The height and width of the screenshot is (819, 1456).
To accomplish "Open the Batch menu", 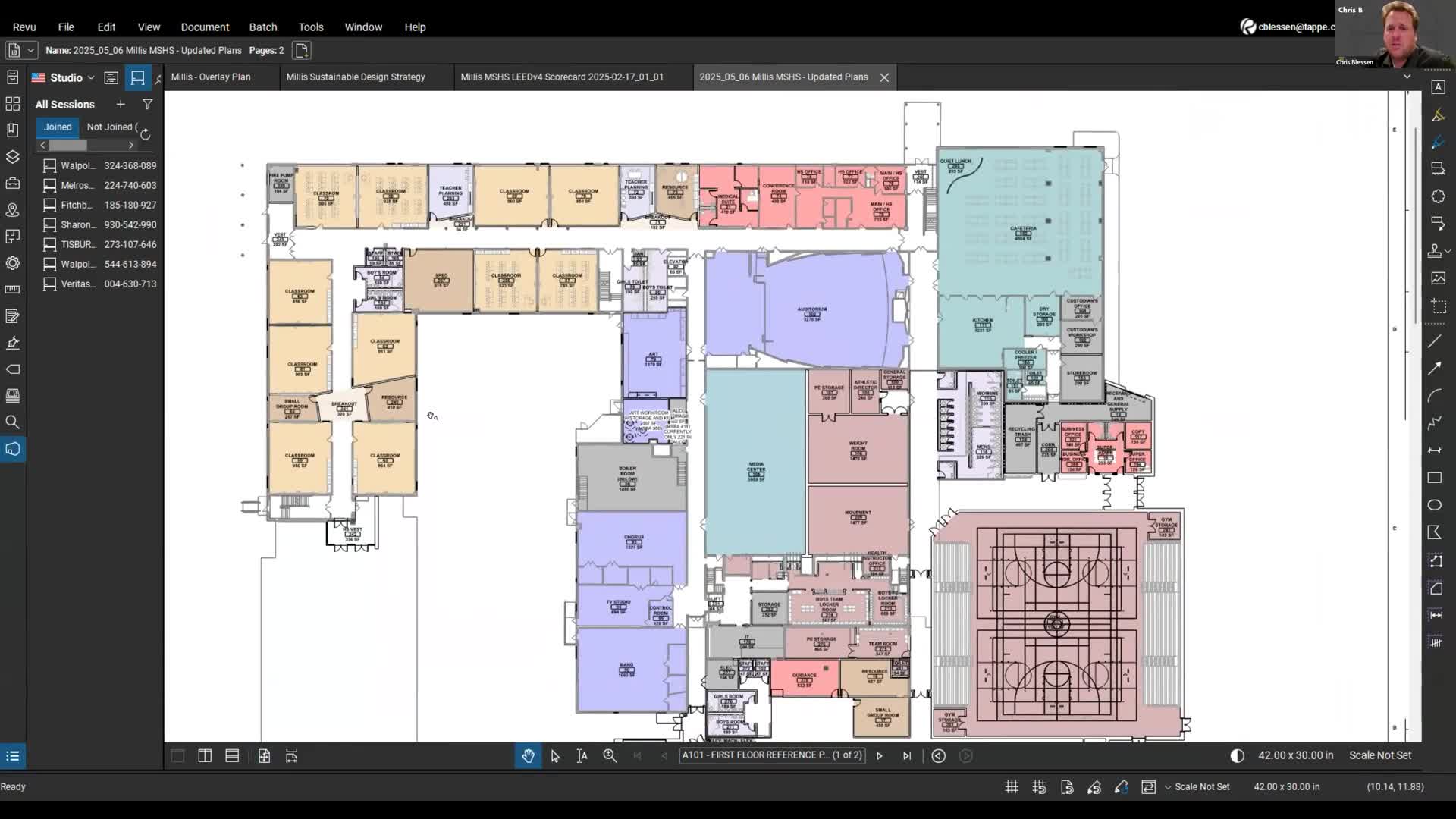I will (x=262, y=27).
